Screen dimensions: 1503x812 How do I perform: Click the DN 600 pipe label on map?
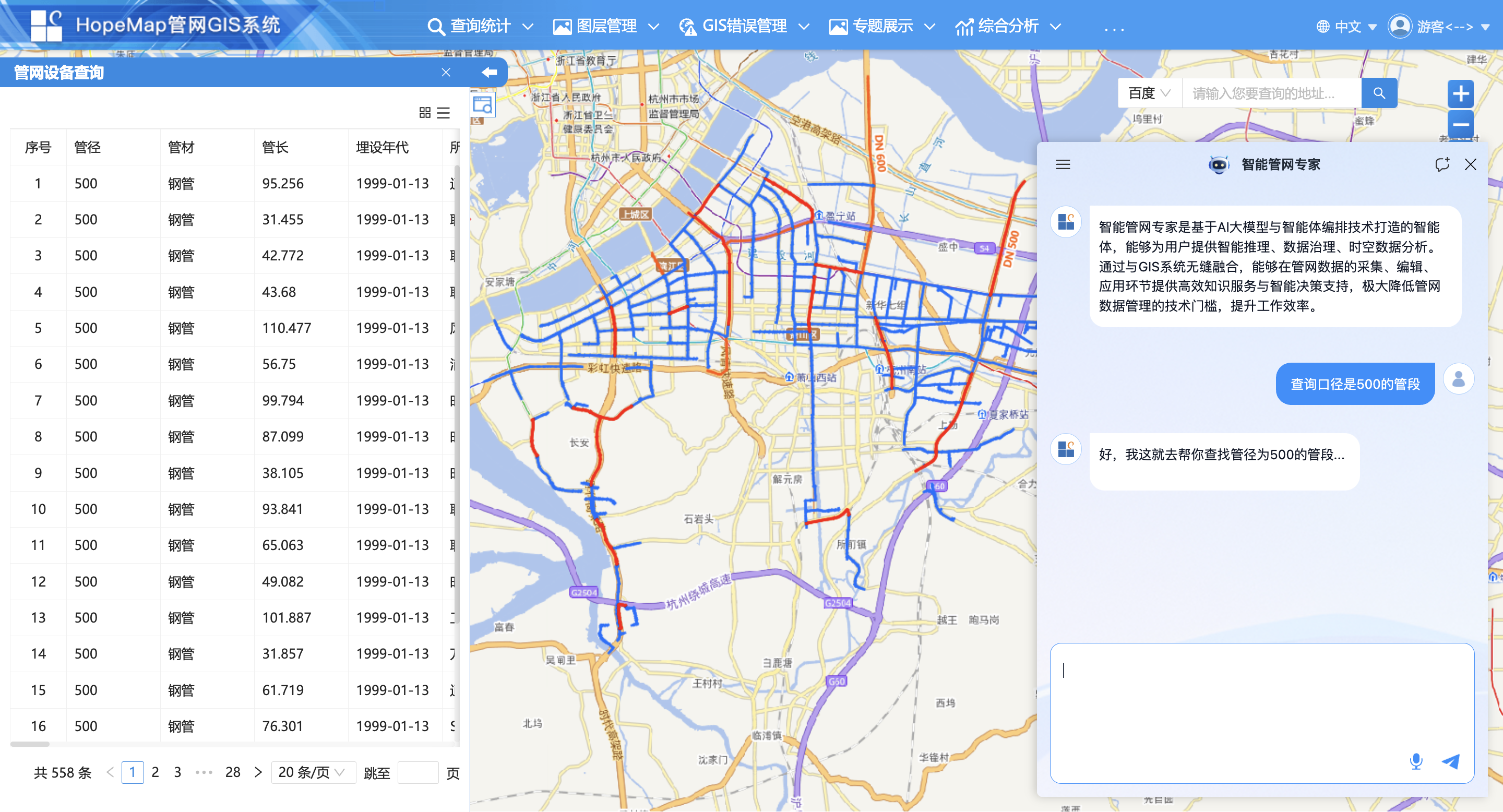pos(880,153)
